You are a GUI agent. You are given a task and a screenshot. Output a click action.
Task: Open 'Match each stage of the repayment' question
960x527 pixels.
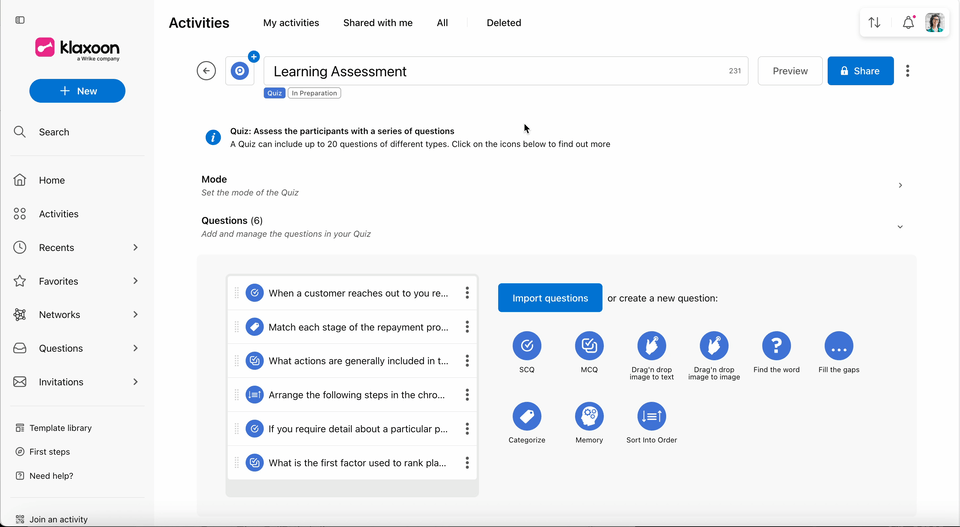358,327
